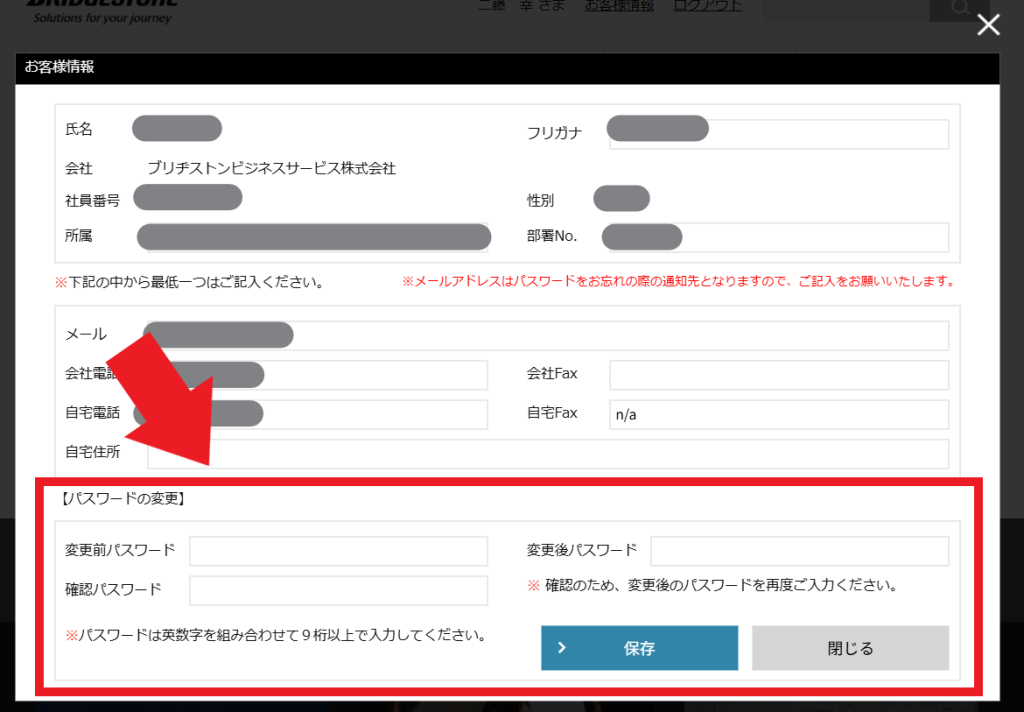
Task: Focus the 自宅住所 address field
Action: click(x=547, y=453)
